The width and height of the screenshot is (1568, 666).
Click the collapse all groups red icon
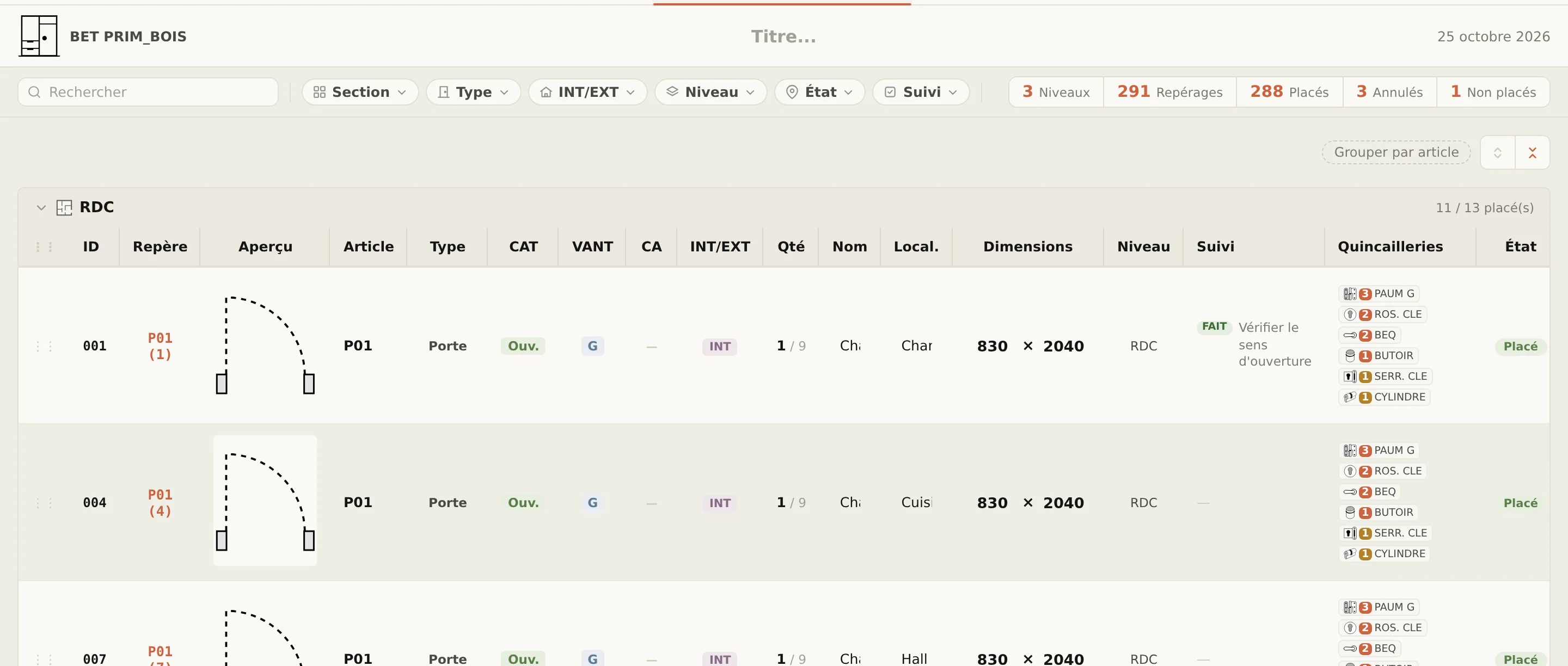coord(1532,152)
